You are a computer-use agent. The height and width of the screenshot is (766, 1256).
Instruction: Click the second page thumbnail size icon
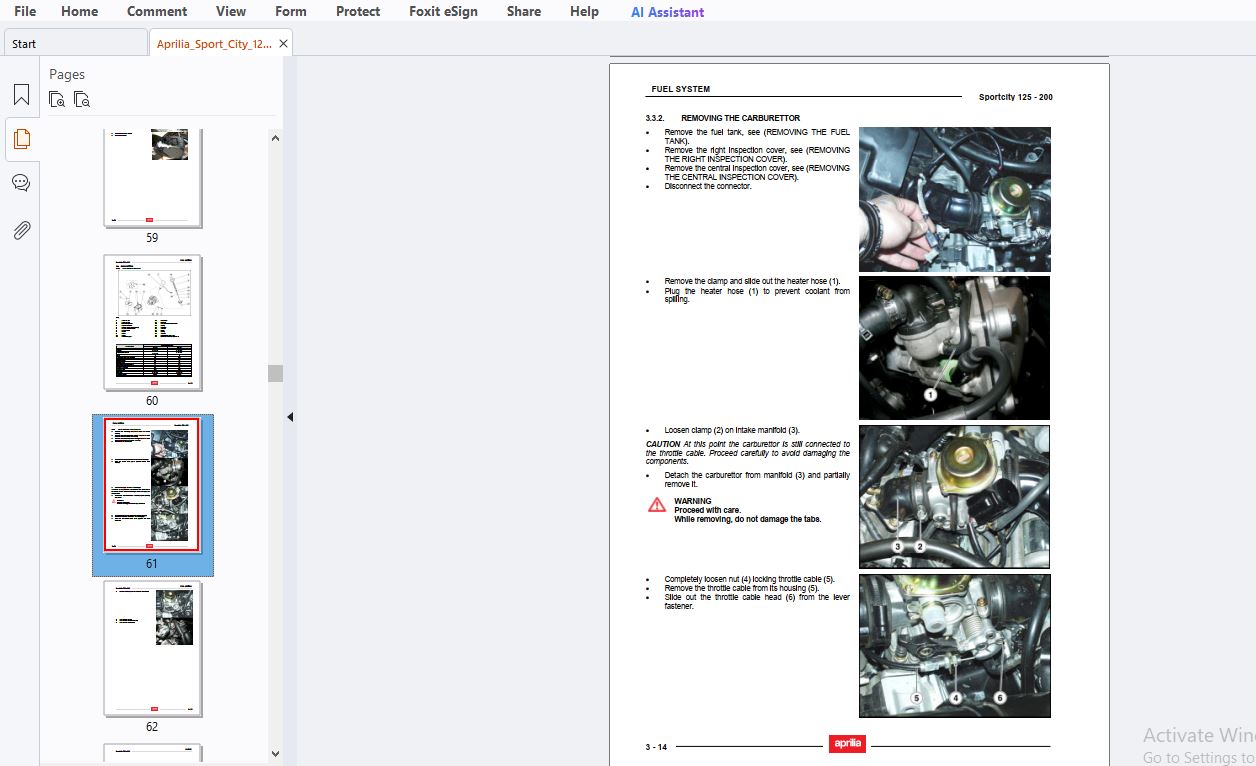pos(82,99)
